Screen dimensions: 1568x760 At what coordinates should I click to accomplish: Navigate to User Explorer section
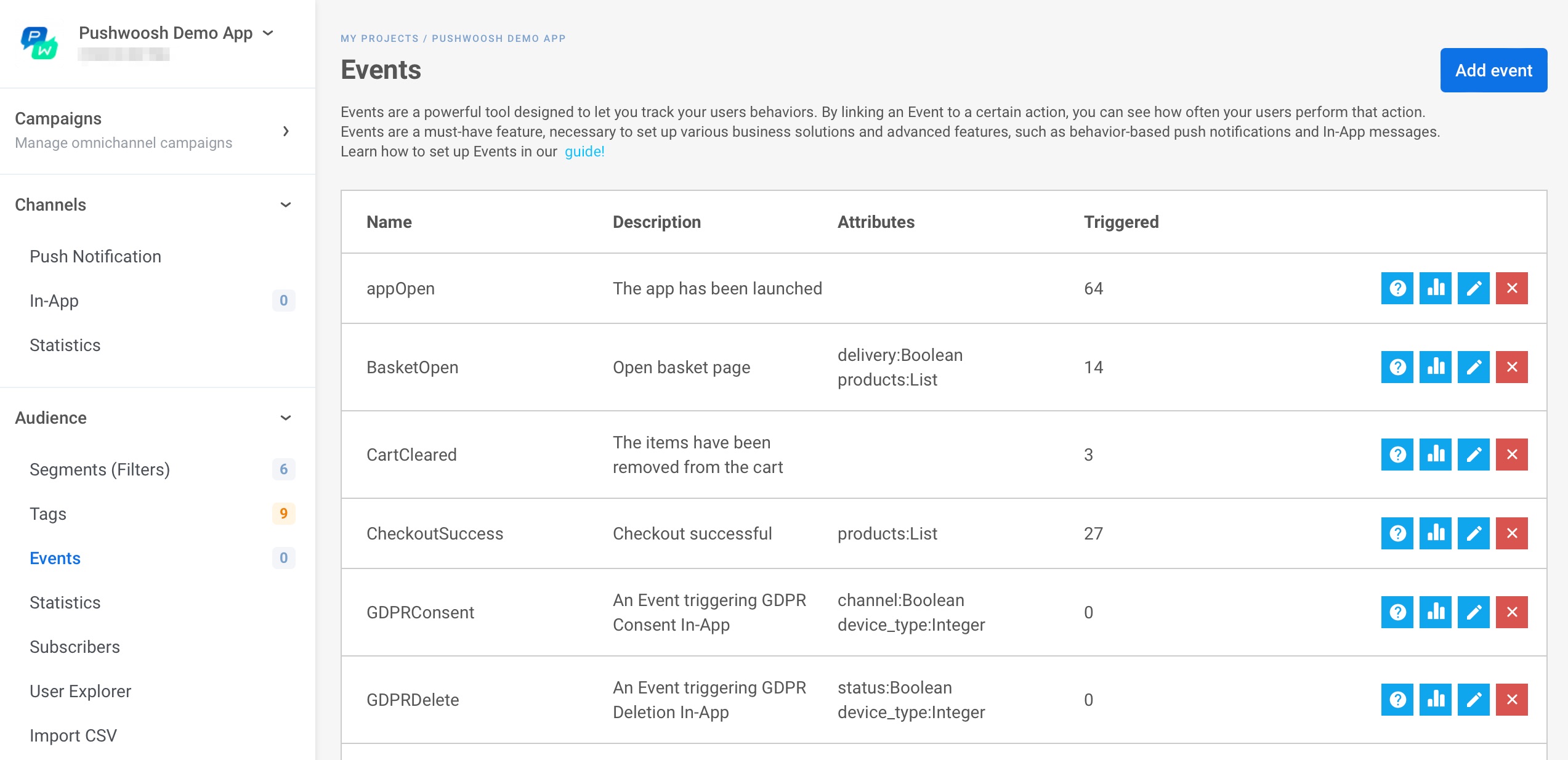(80, 690)
